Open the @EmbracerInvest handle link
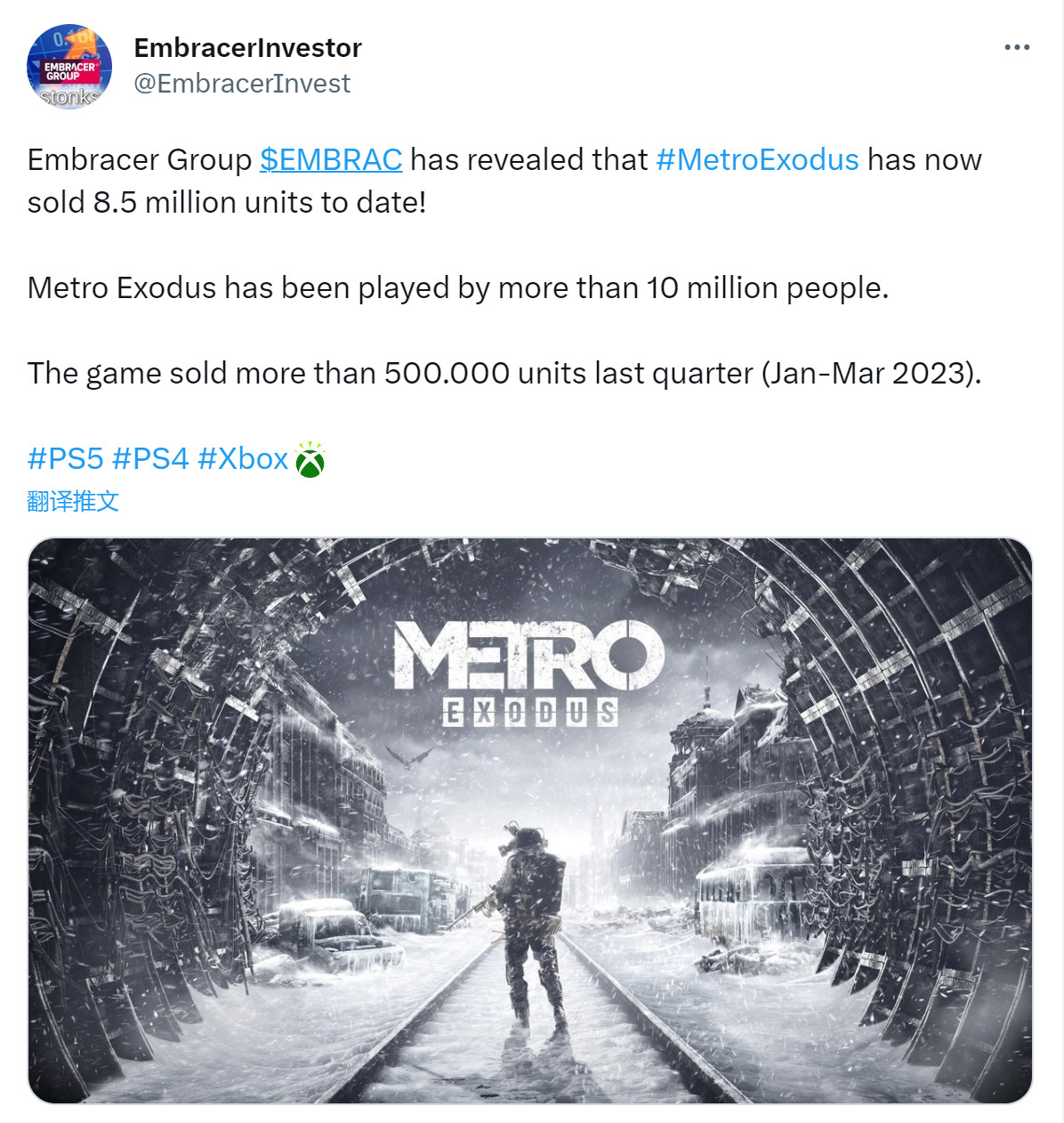This screenshot has width=1064, height=1123. tap(242, 84)
